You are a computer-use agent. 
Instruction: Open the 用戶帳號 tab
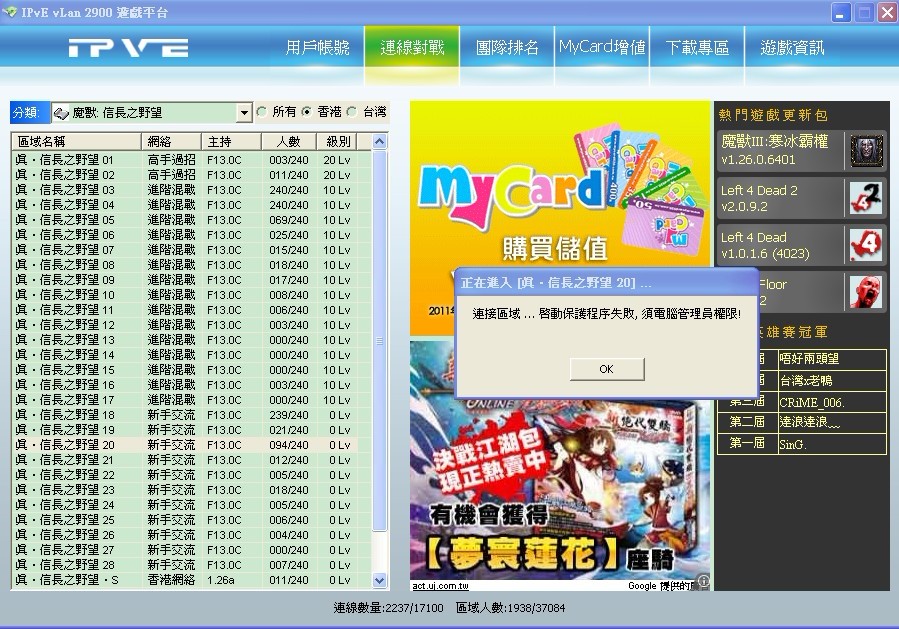click(x=317, y=48)
